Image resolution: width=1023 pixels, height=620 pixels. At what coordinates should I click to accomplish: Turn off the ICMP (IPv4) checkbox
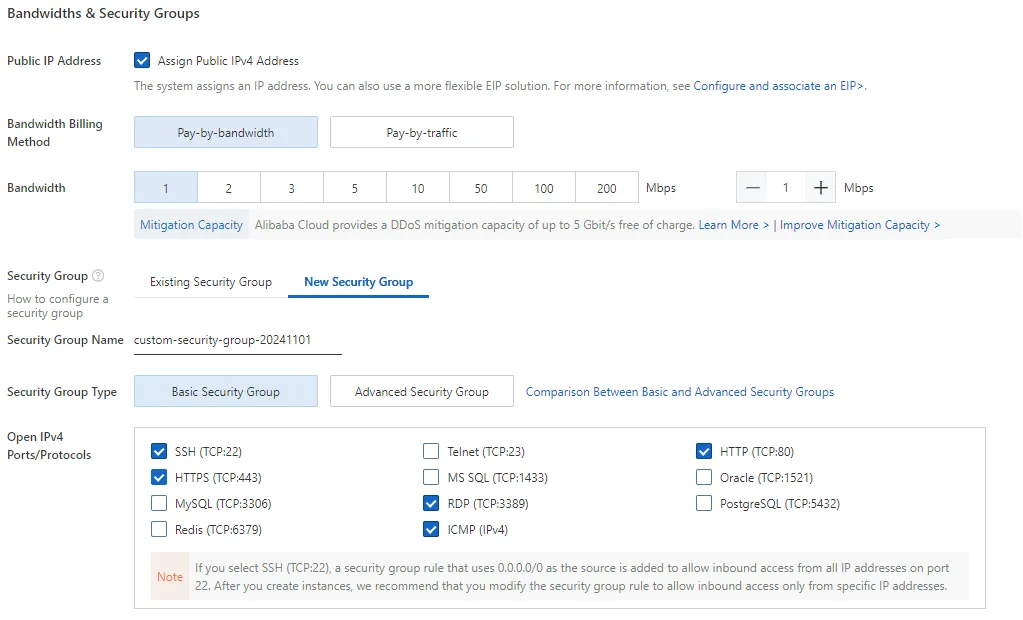[x=431, y=529]
